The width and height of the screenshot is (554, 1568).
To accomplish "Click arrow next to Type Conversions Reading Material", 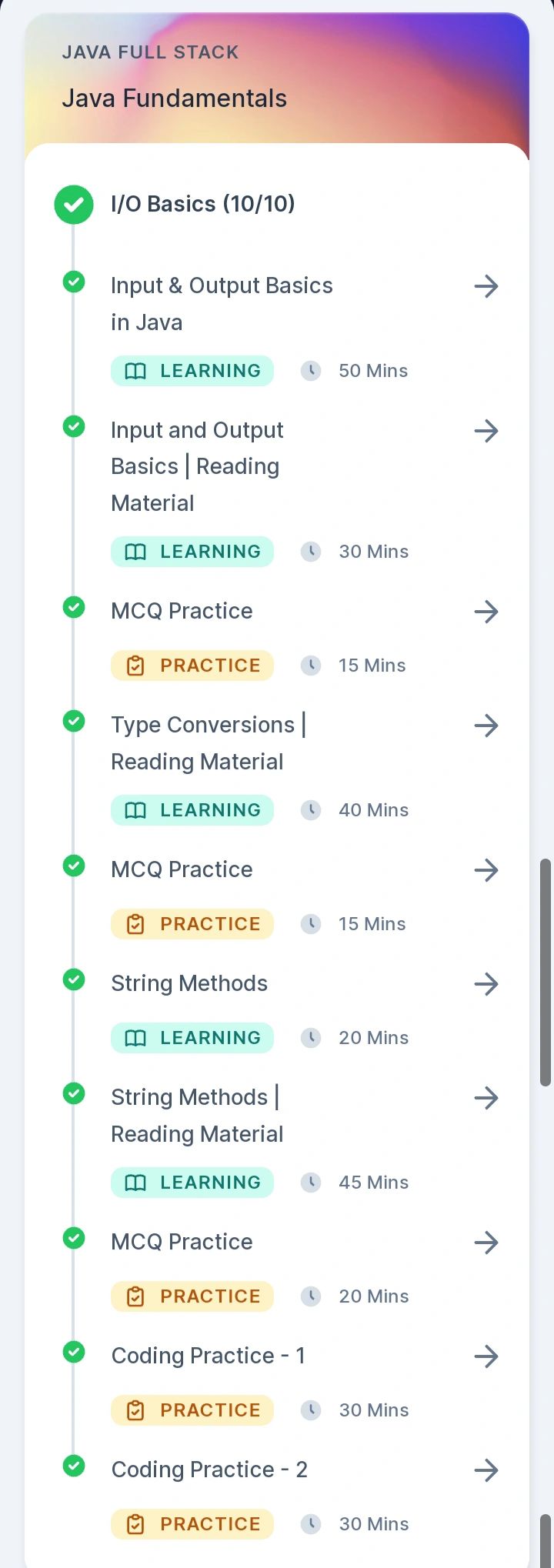I will [x=486, y=726].
